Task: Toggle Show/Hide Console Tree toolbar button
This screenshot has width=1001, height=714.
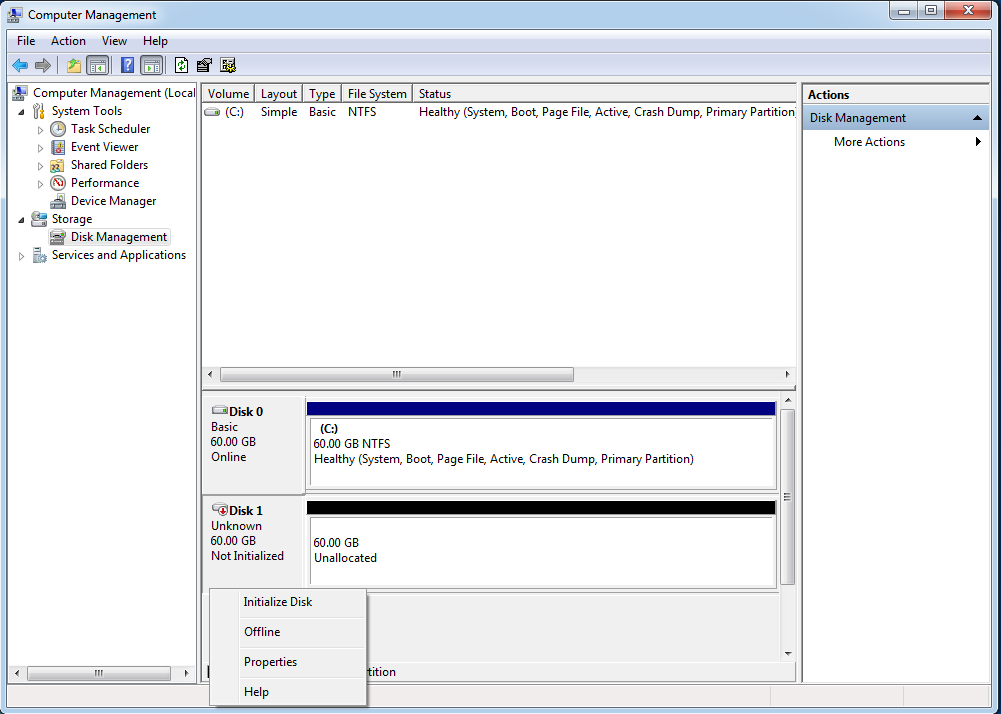Action: pos(98,65)
